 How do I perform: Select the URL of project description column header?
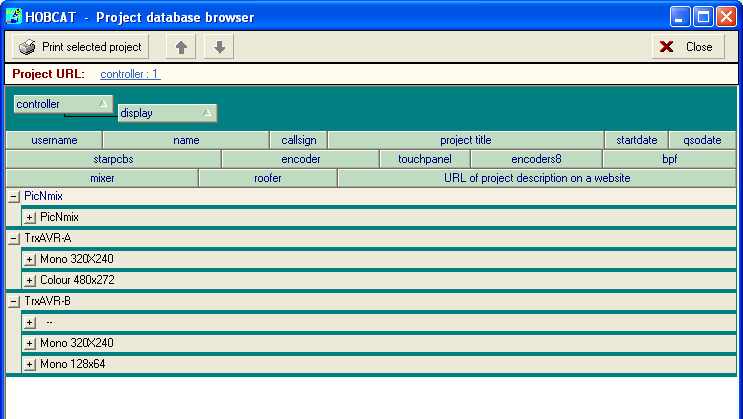[x=537, y=178]
